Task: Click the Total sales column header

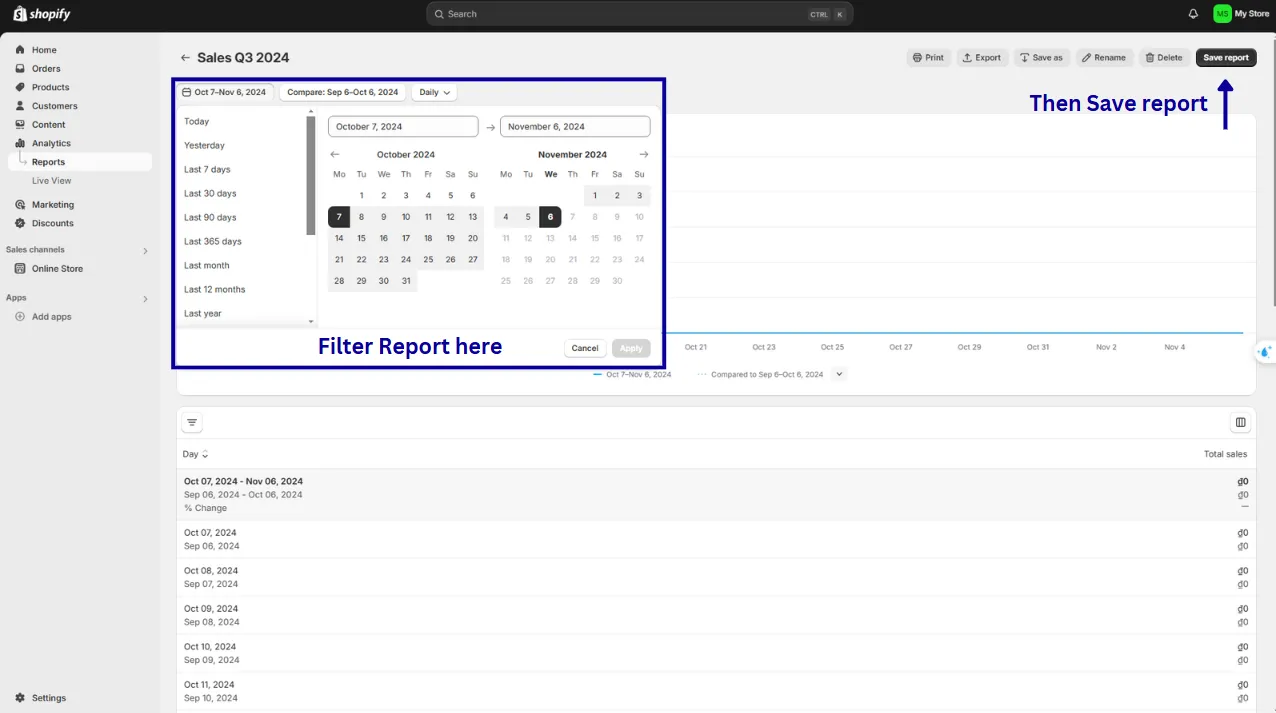Action: click(1225, 454)
